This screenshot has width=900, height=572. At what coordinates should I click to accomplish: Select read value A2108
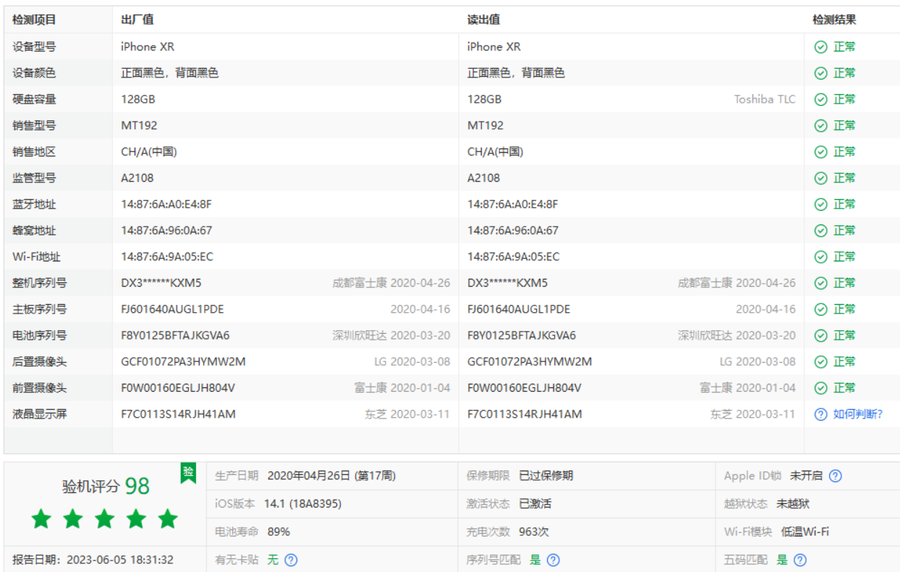pyautogui.click(x=483, y=178)
